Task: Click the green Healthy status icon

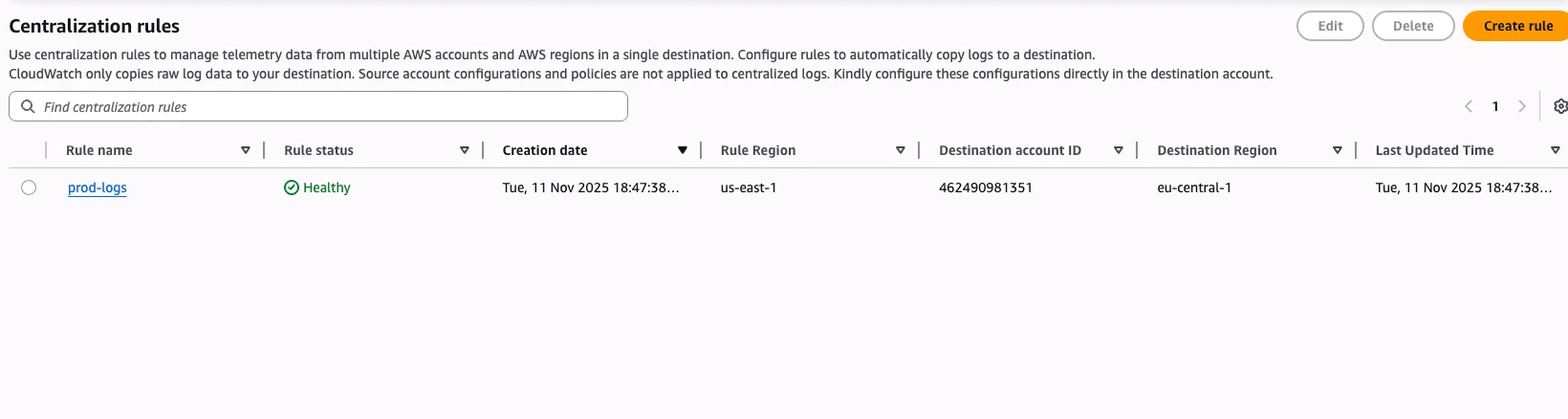Action: point(292,187)
